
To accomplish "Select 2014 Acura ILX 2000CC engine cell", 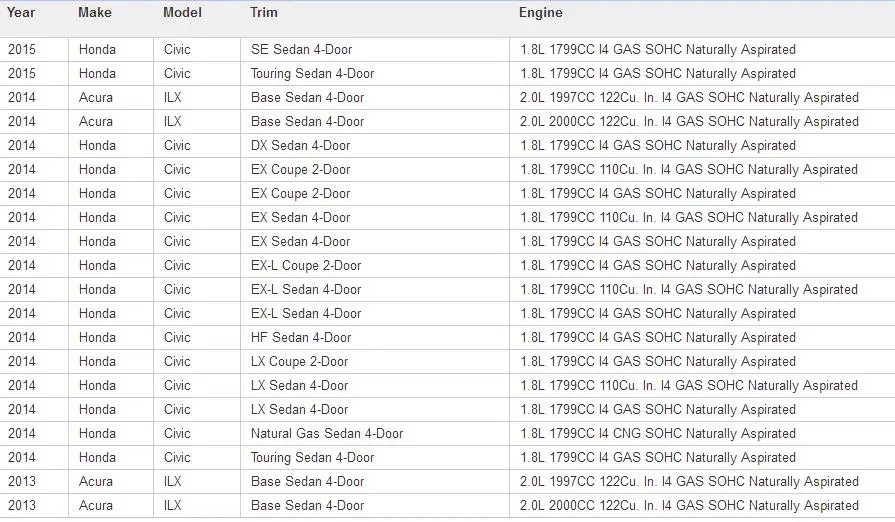I will [x=702, y=122].
